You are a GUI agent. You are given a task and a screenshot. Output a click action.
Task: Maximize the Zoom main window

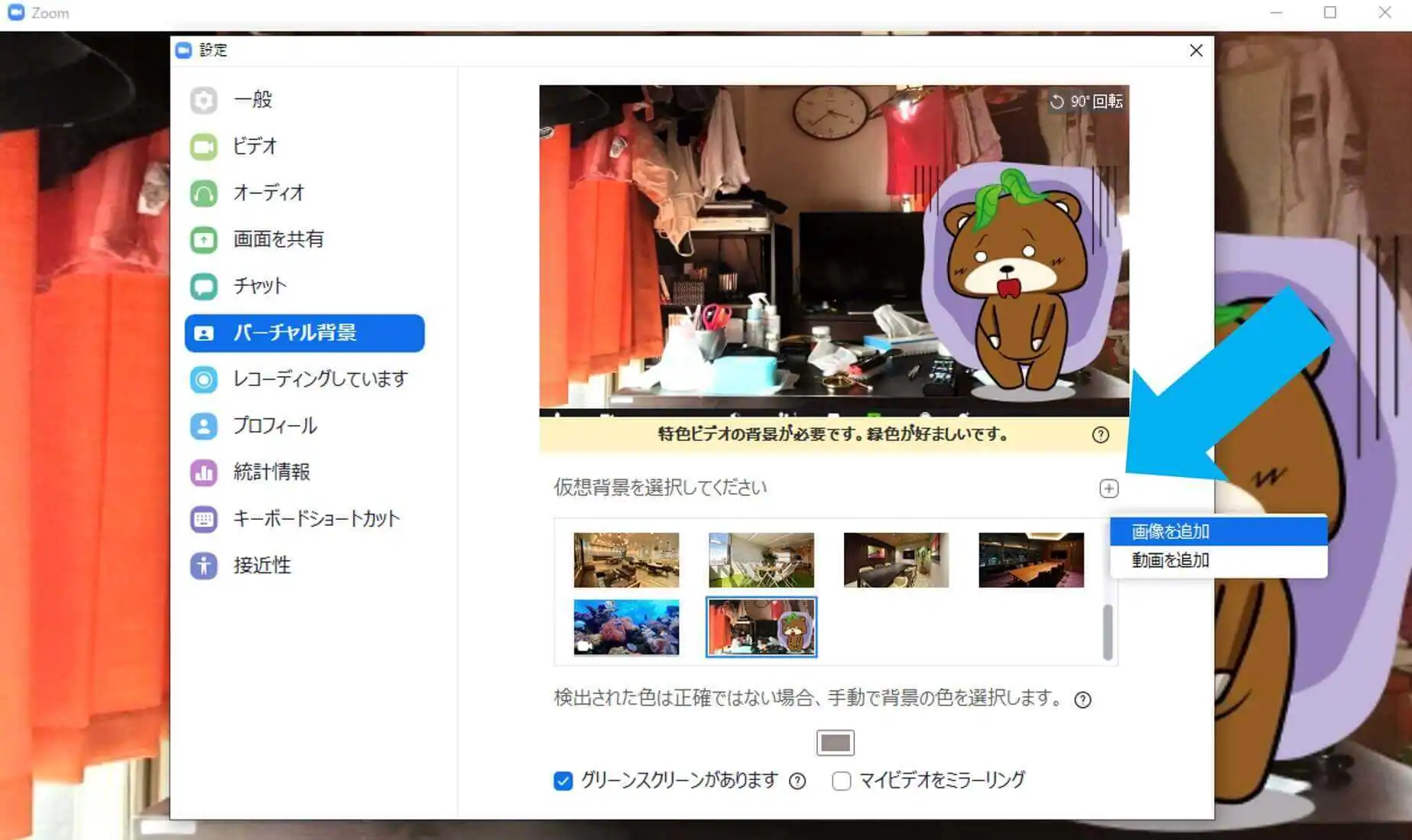coord(1330,13)
